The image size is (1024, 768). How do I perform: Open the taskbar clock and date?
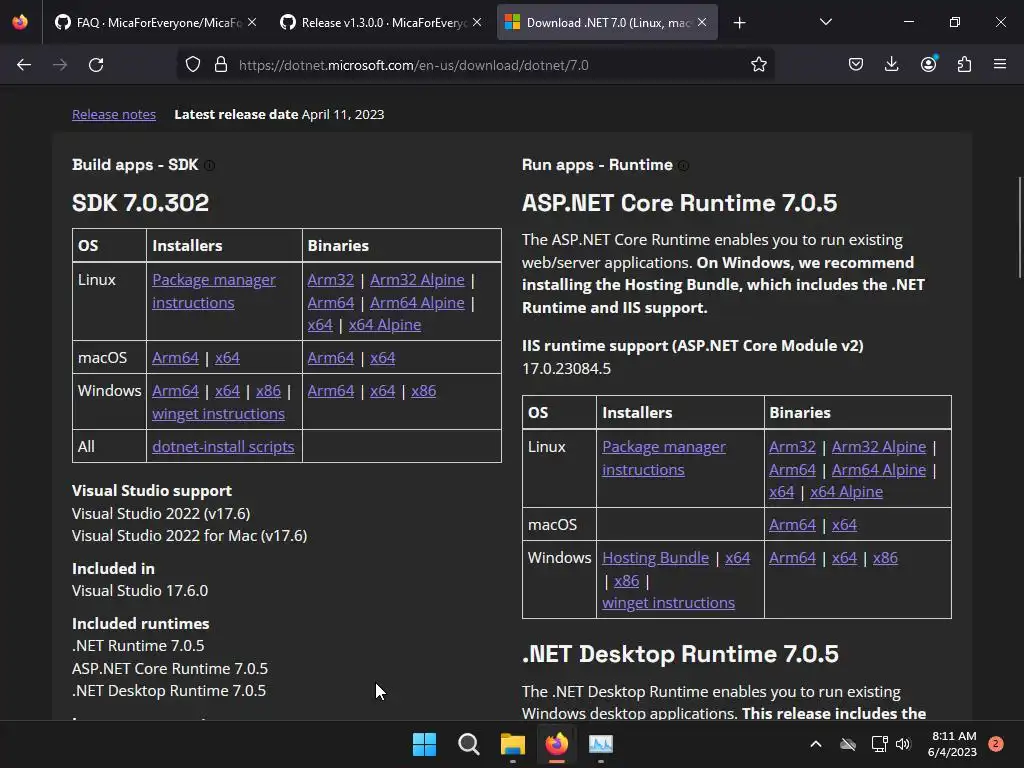(952, 744)
